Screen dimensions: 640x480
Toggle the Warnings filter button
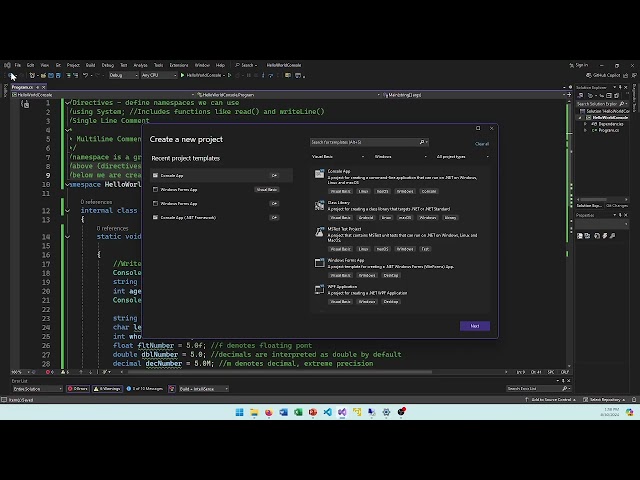pyautogui.click(x=107, y=389)
